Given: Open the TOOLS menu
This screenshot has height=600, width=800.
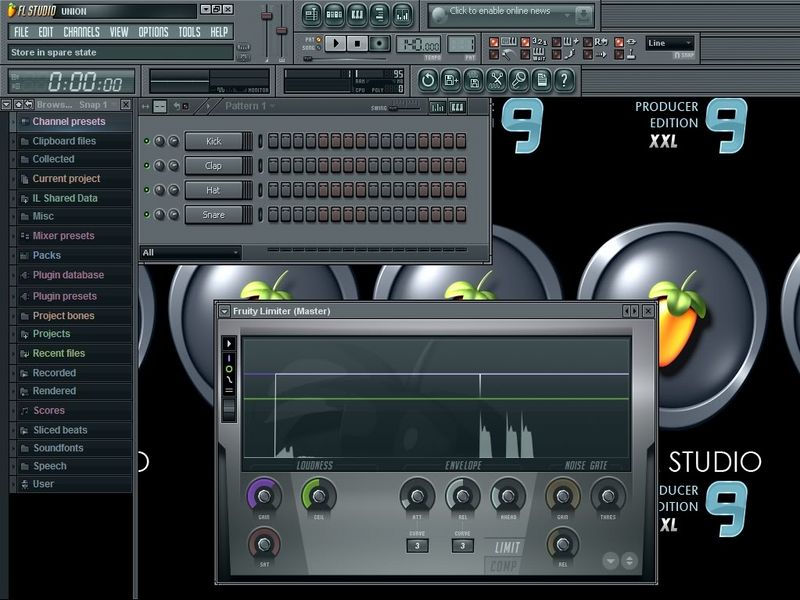Looking at the screenshot, I should click(189, 32).
